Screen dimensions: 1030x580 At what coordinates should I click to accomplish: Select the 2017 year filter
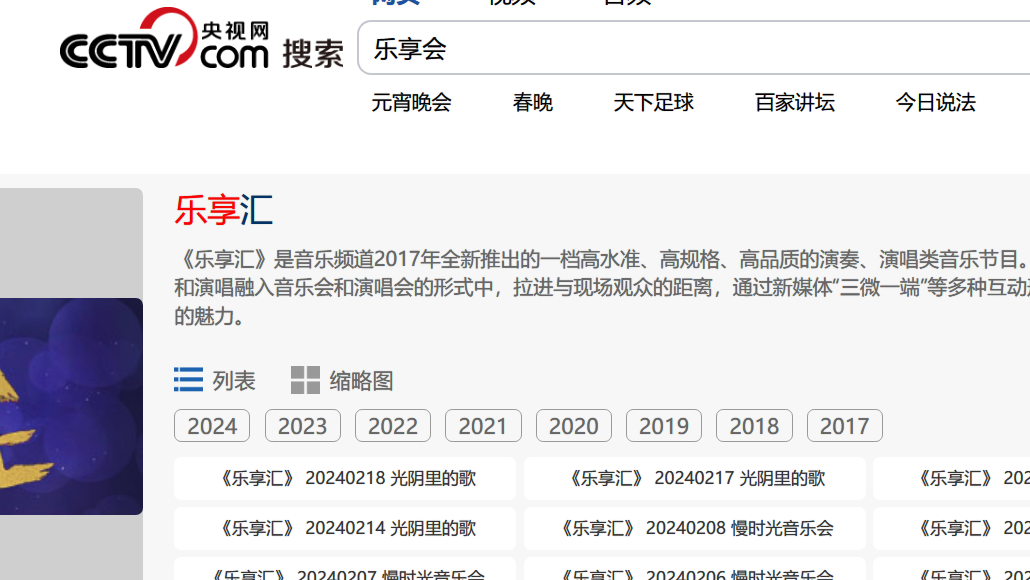pyautogui.click(x=845, y=426)
